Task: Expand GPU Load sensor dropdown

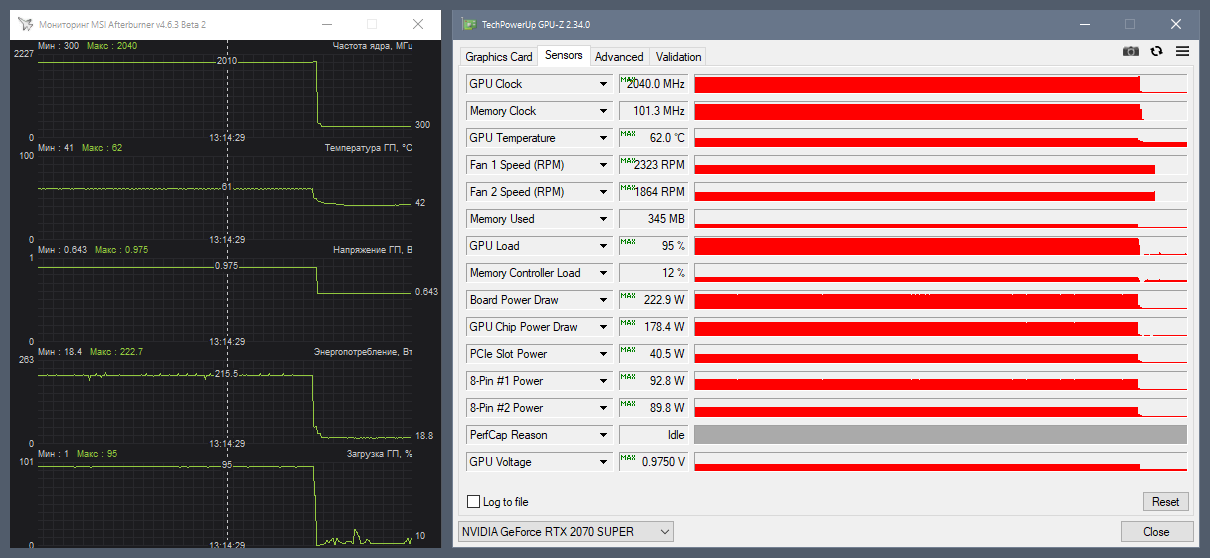Action: point(603,246)
